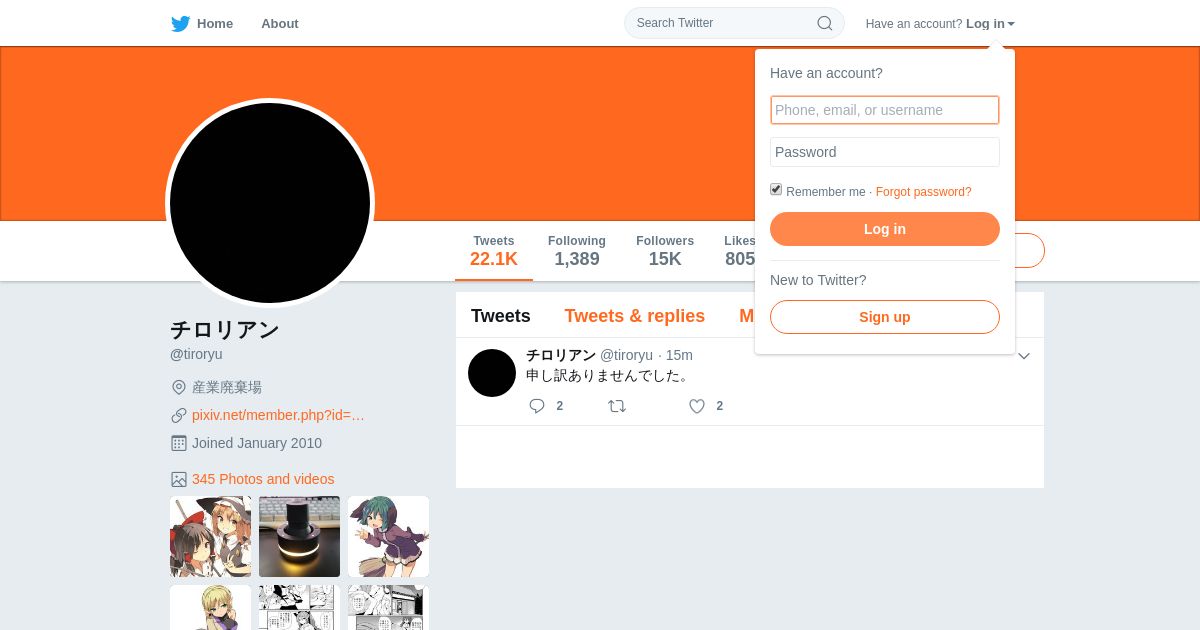Open the tweet options chevron menu
This screenshot has width=1200, height=630.
pos(1024,356)
